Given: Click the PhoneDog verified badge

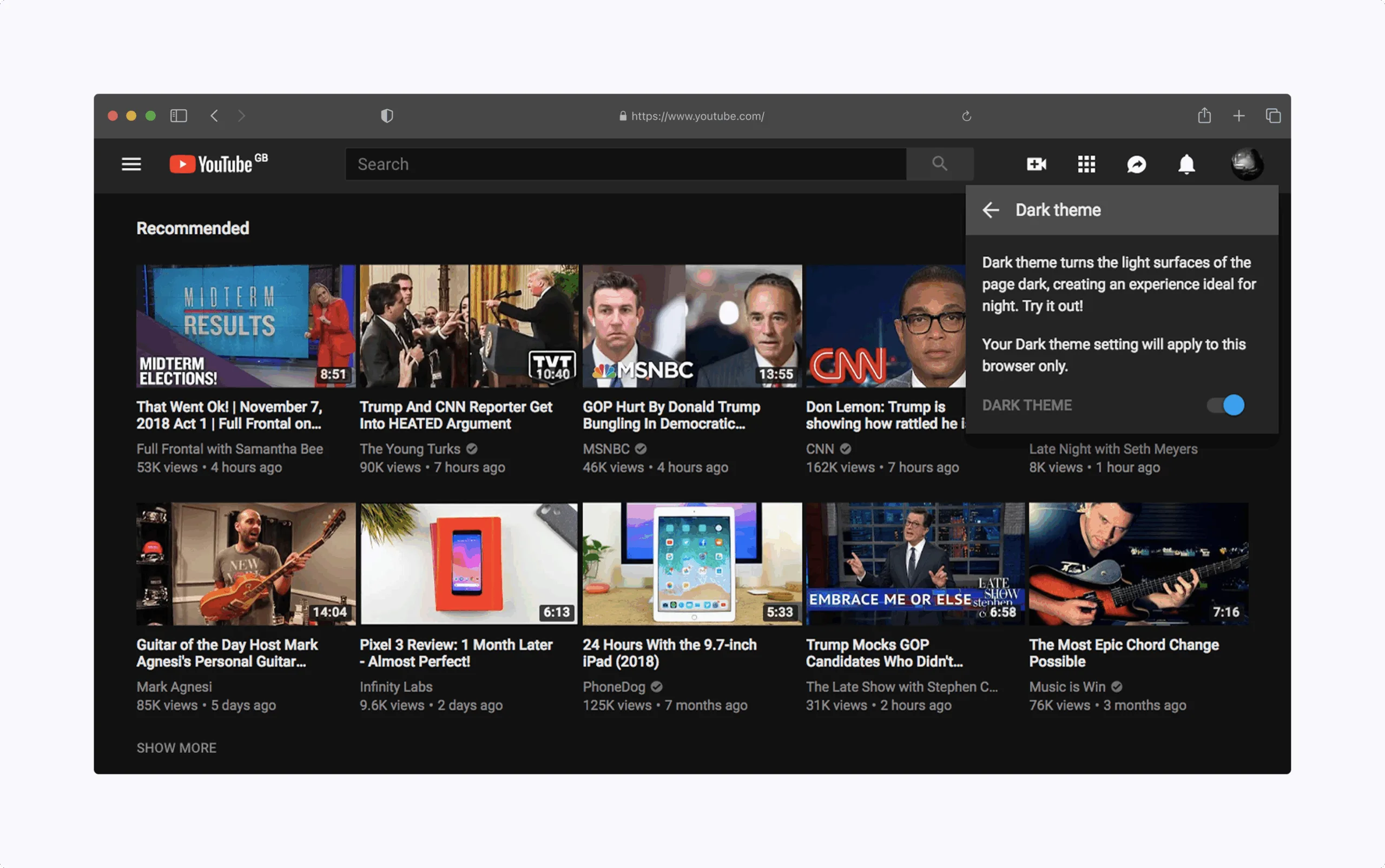Looking at the screenshot, I should (x=657, y=687).
